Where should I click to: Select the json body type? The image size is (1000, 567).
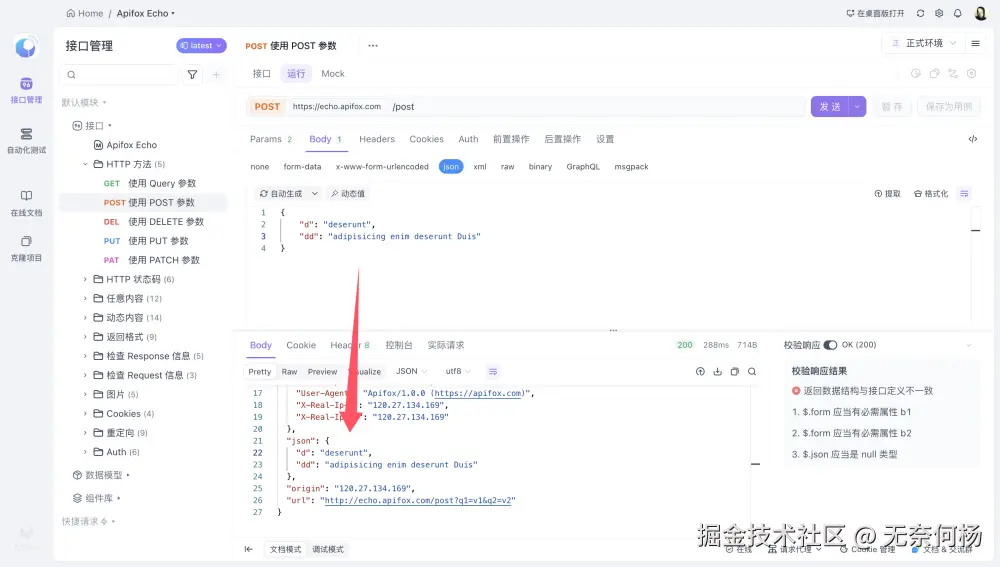pos(451,166)
